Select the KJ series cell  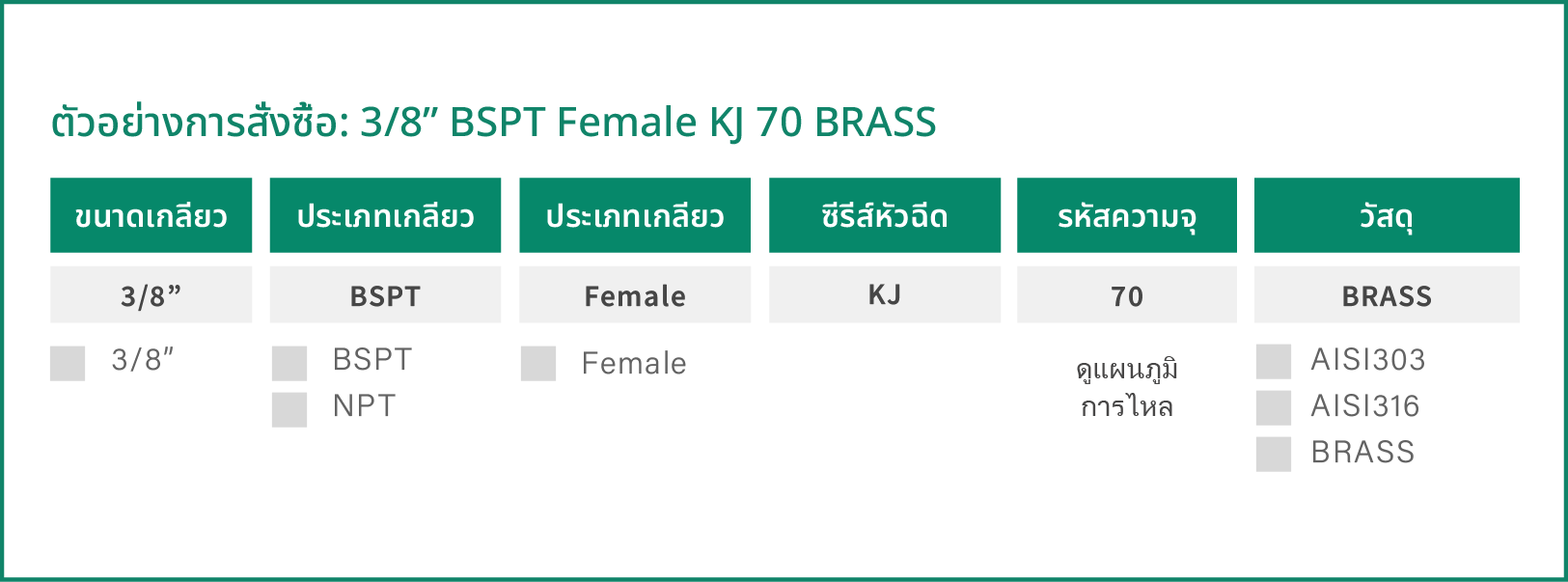tap(885, 294)
